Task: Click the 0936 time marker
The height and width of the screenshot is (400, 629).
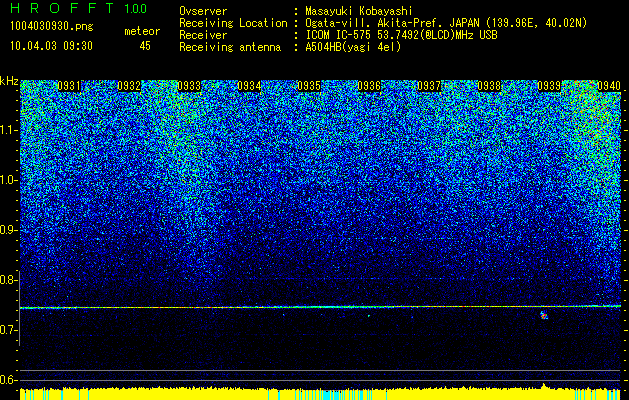Action: [x=369, y=86]
